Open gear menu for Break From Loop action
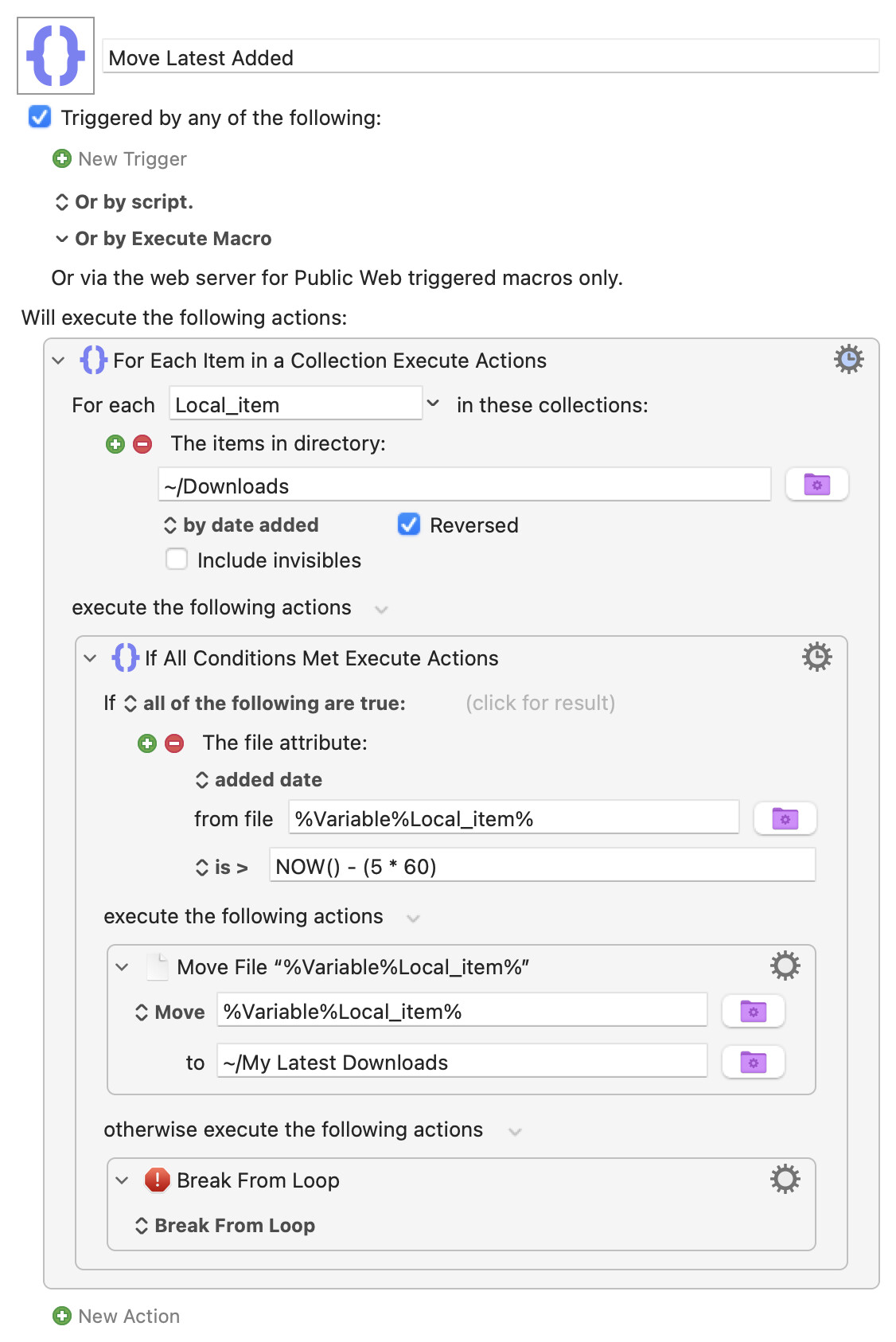Image resolution: width=896 pixels, height=1342 pixels. [785, 1180]
